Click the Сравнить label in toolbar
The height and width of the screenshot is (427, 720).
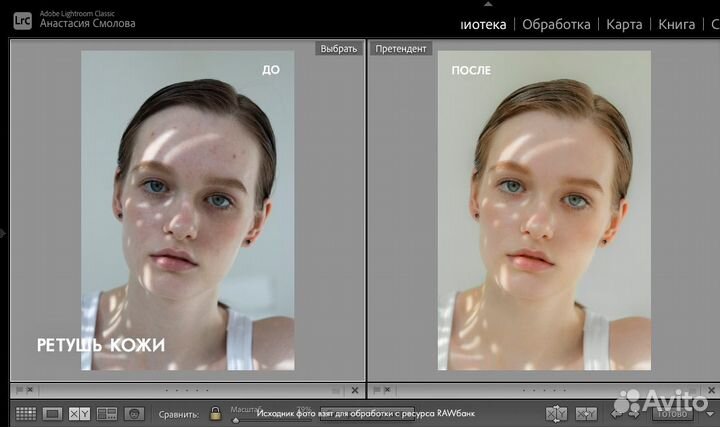click(179, 414)
